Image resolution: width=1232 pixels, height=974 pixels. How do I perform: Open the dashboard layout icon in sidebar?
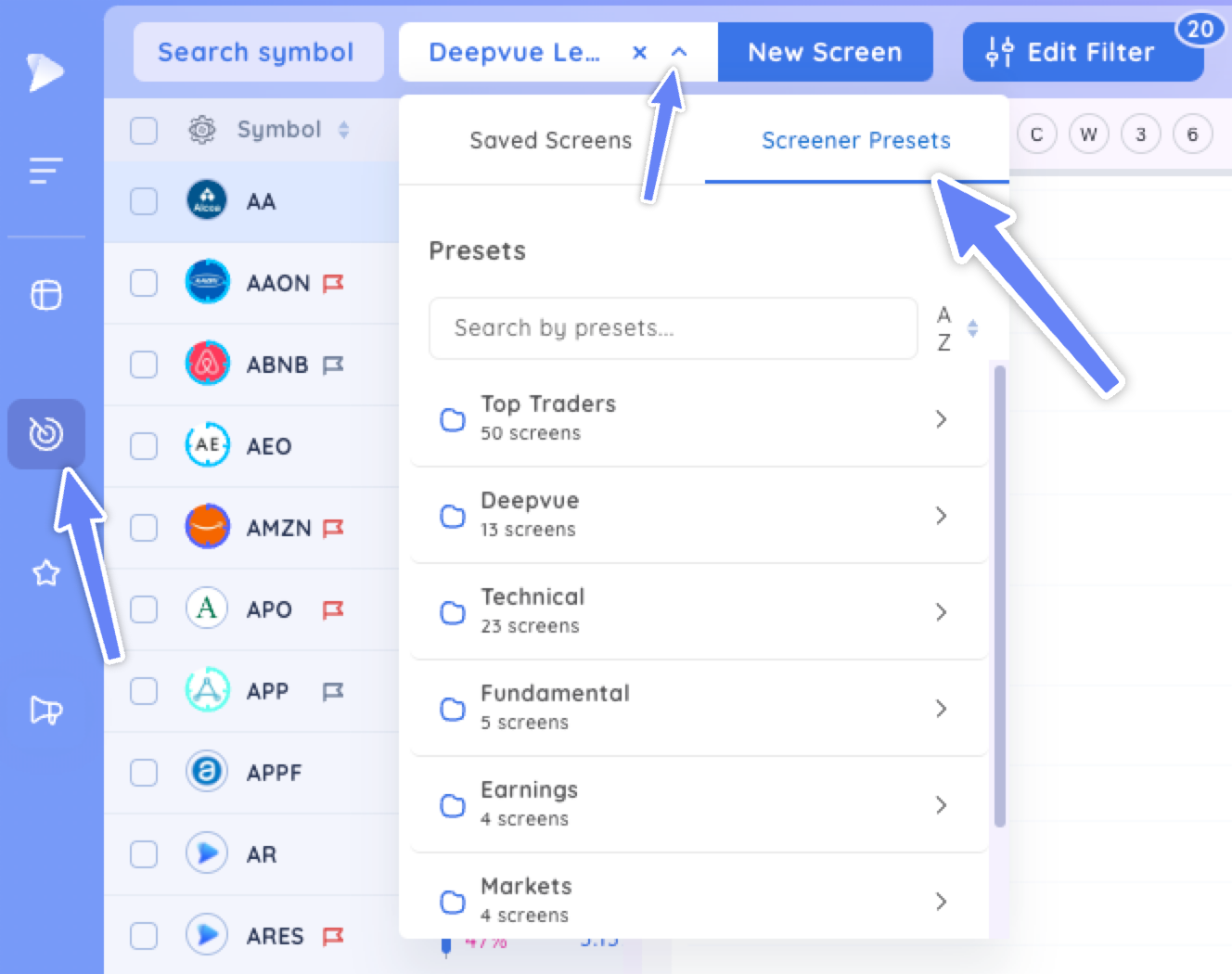pyautogui.click(x=46, y=295)
